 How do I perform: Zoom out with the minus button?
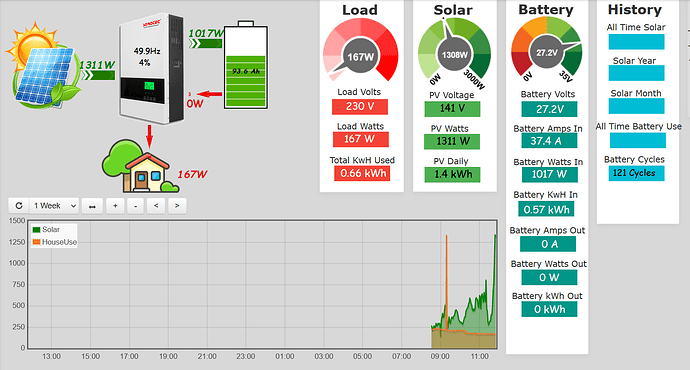(136, 206)
